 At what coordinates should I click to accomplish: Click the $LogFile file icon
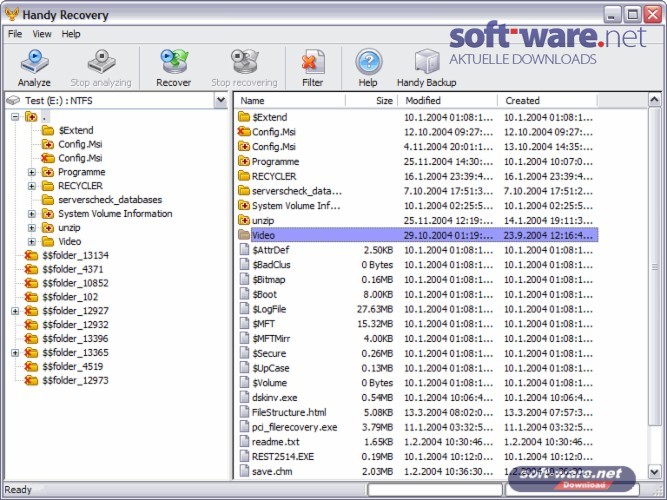point(244,309)
